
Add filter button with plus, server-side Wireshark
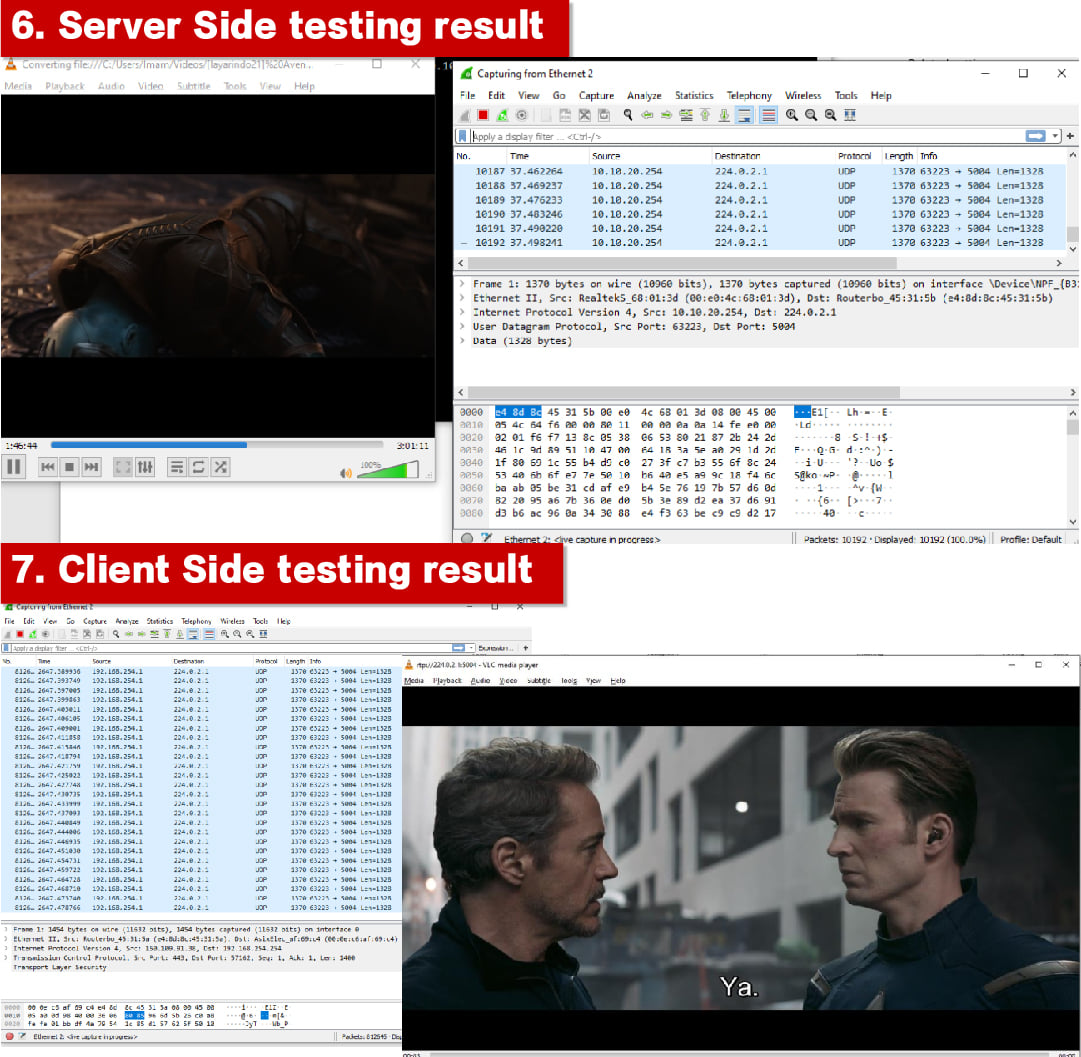[x=1070, y=137]
